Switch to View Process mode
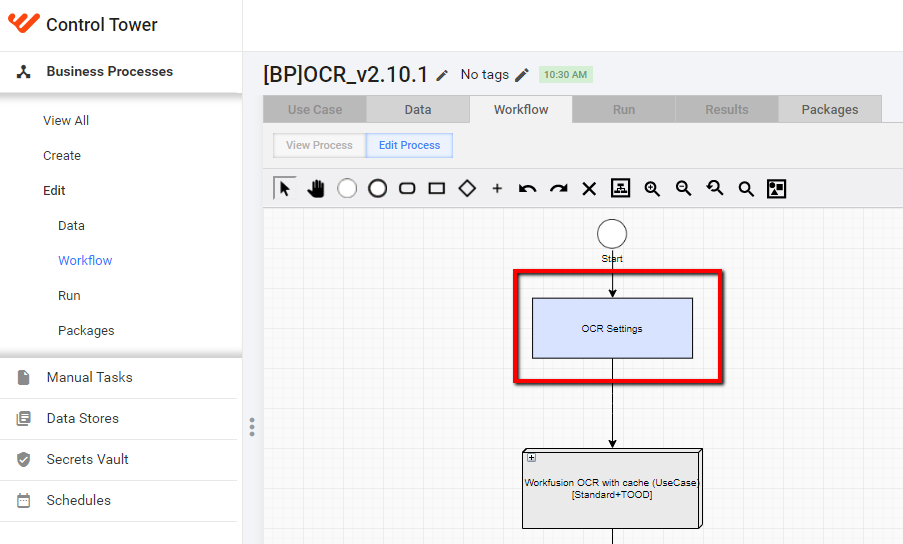Screen dimensions: 903x544 [x=320, y=145]
